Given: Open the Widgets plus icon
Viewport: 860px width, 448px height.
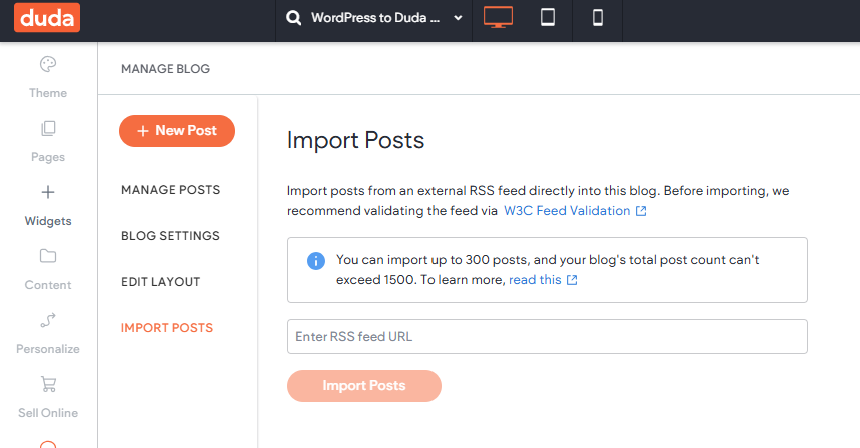Looking at the screenshot, I should tap(48, 192).
